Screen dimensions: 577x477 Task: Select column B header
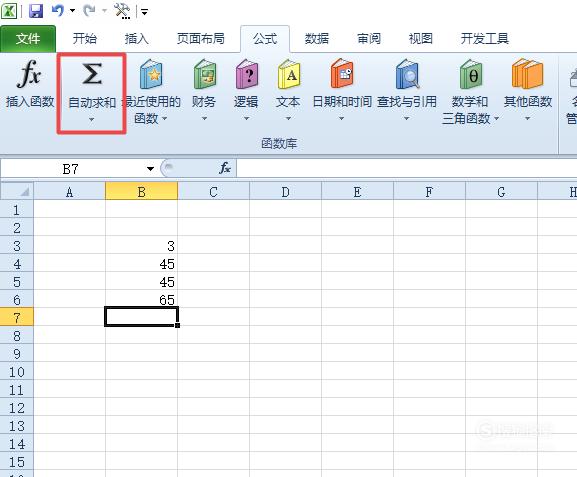tap(142, 191)
